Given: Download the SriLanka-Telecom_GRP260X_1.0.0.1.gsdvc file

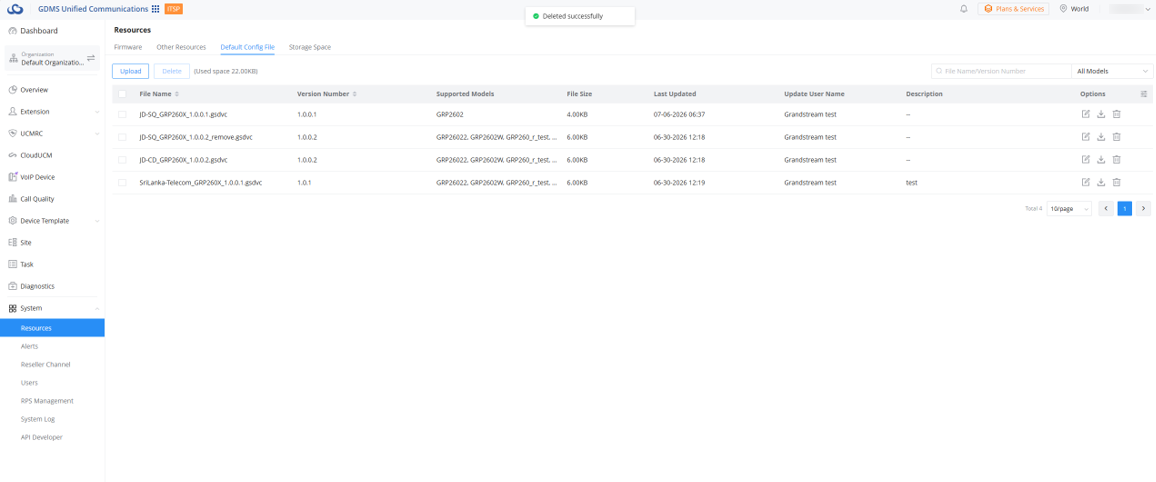Looking at the screenshot, I should click(1101, 182).
